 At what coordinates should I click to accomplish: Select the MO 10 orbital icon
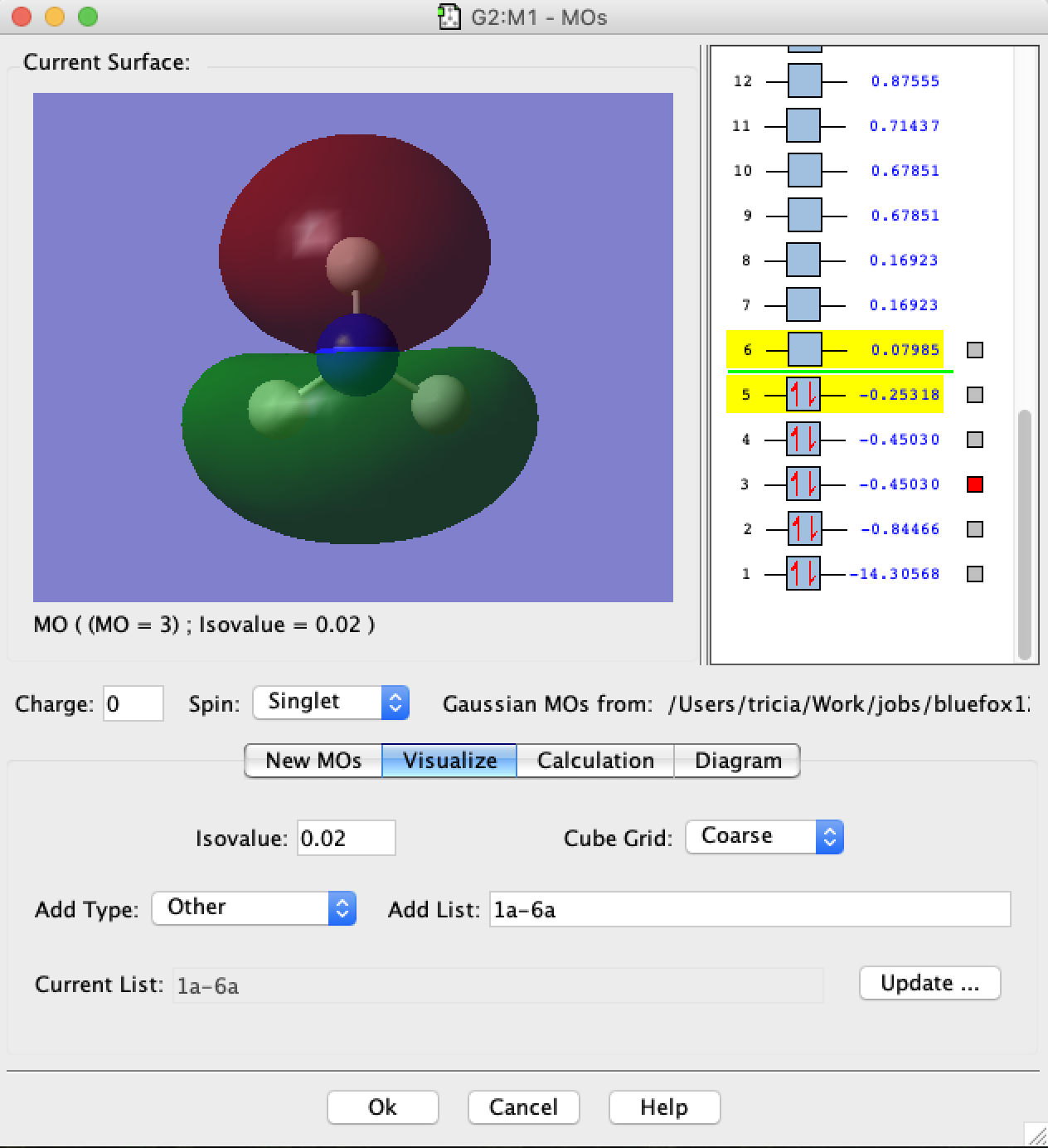point(803,170)
